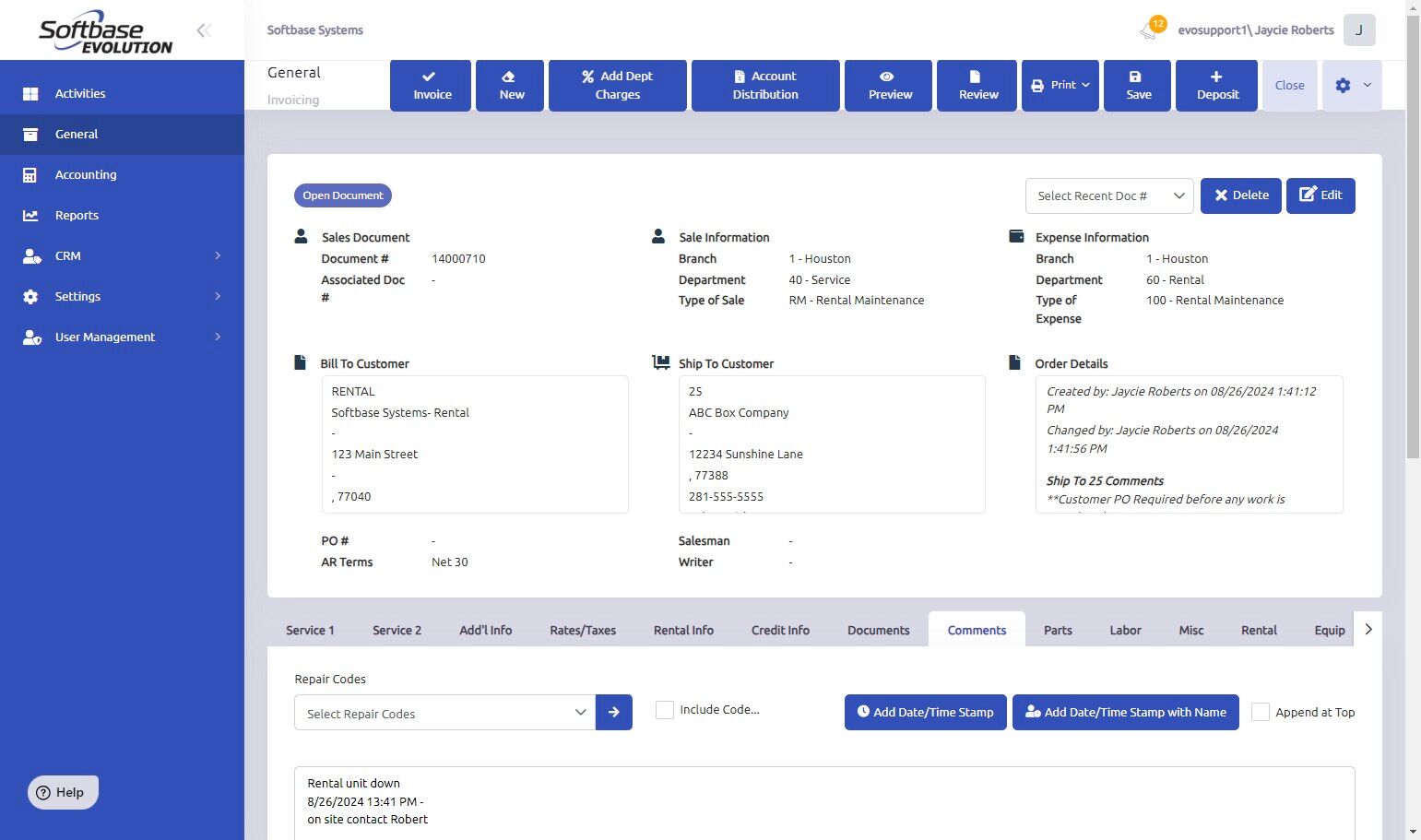Click the Reports chart icon

(x=30, y=216)
